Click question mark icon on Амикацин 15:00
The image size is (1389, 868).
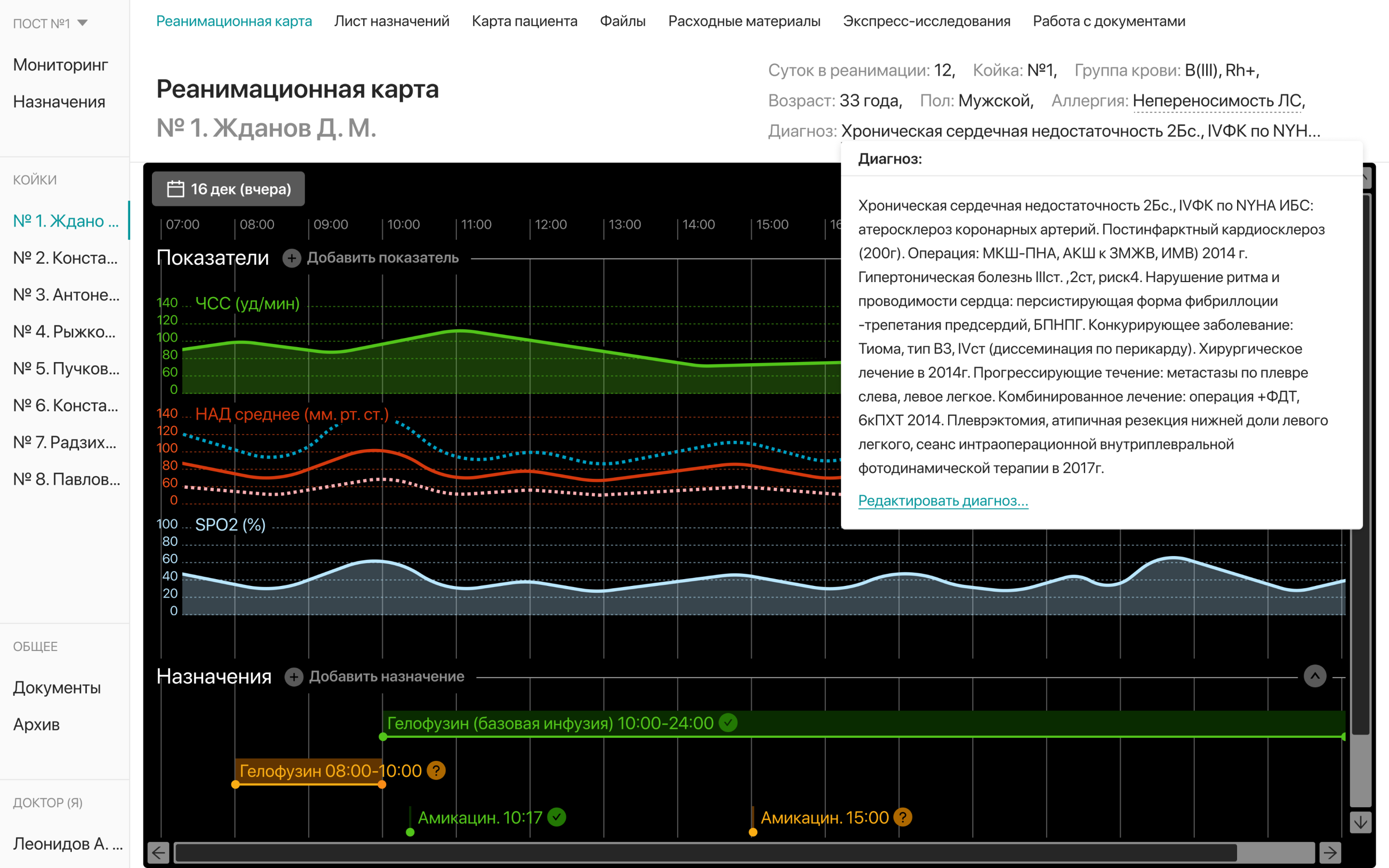tap(903, 817)
